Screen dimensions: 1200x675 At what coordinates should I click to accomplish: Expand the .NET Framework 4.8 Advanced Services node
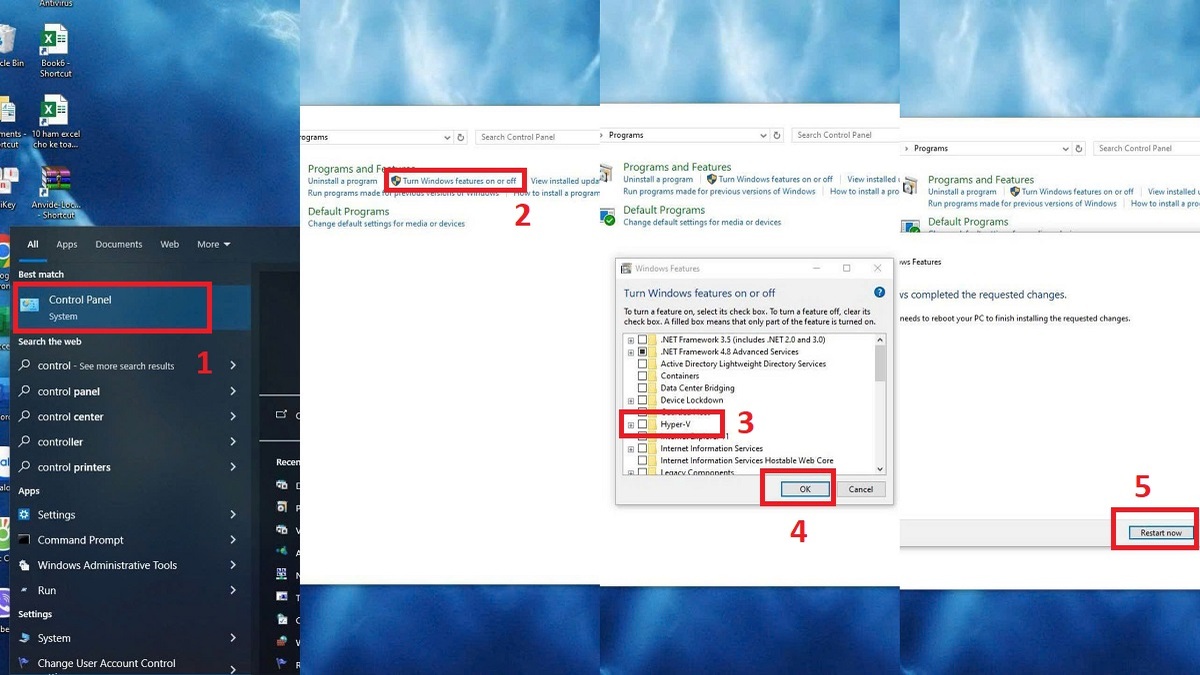tap(631, 352)
